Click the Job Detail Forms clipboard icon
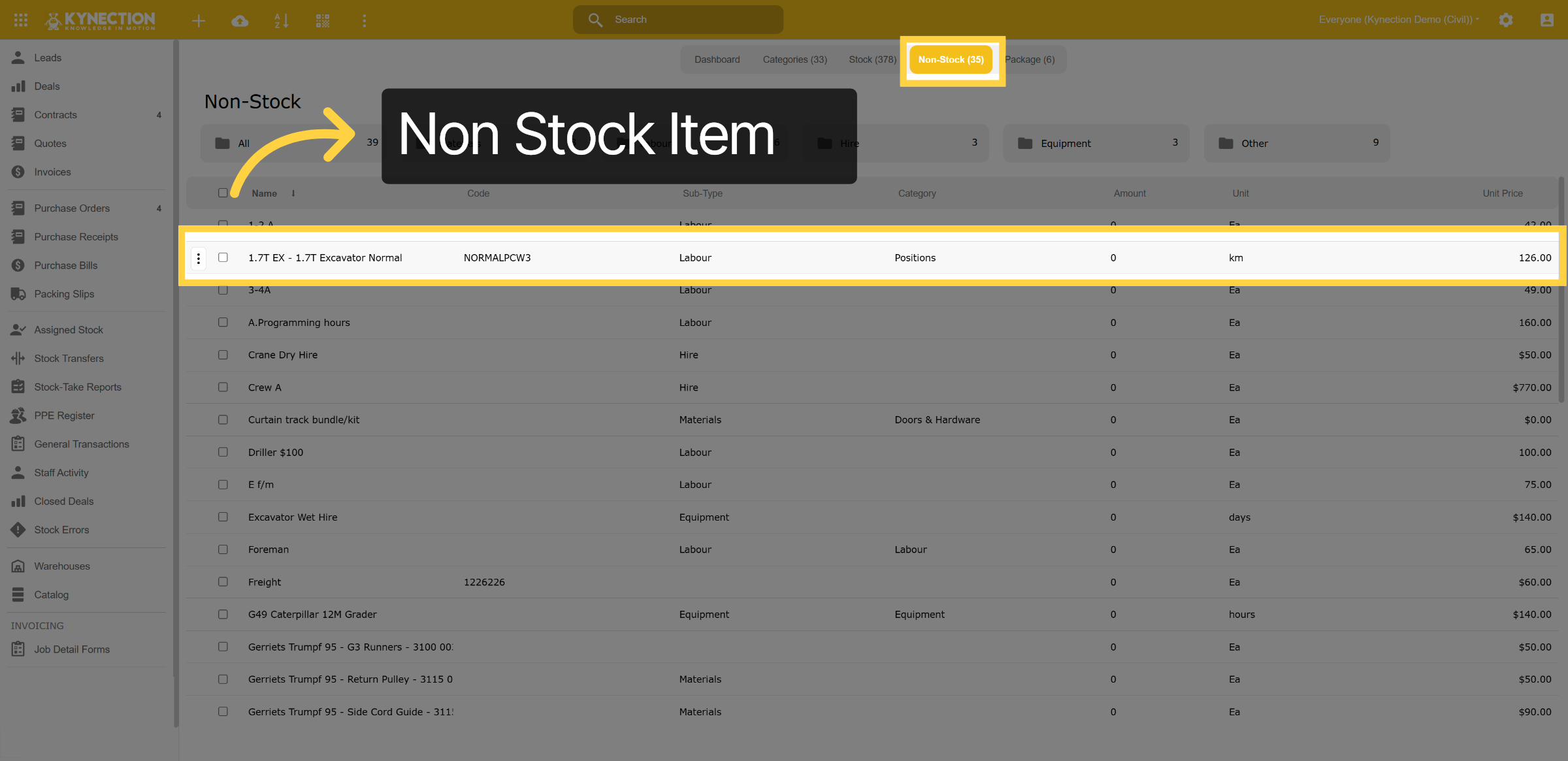This screenshot has width=1568, height=761. tap(18, 649)
